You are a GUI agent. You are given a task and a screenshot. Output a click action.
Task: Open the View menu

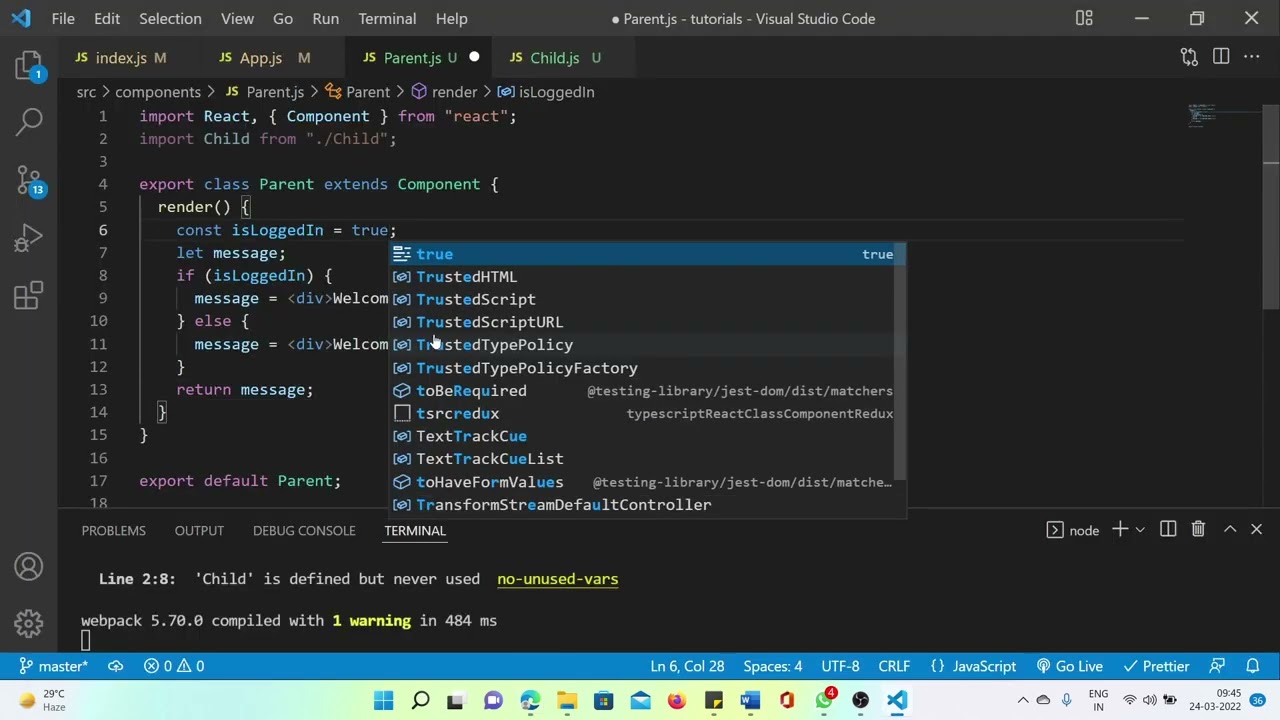pyautogui.click(x=237, y=18)
